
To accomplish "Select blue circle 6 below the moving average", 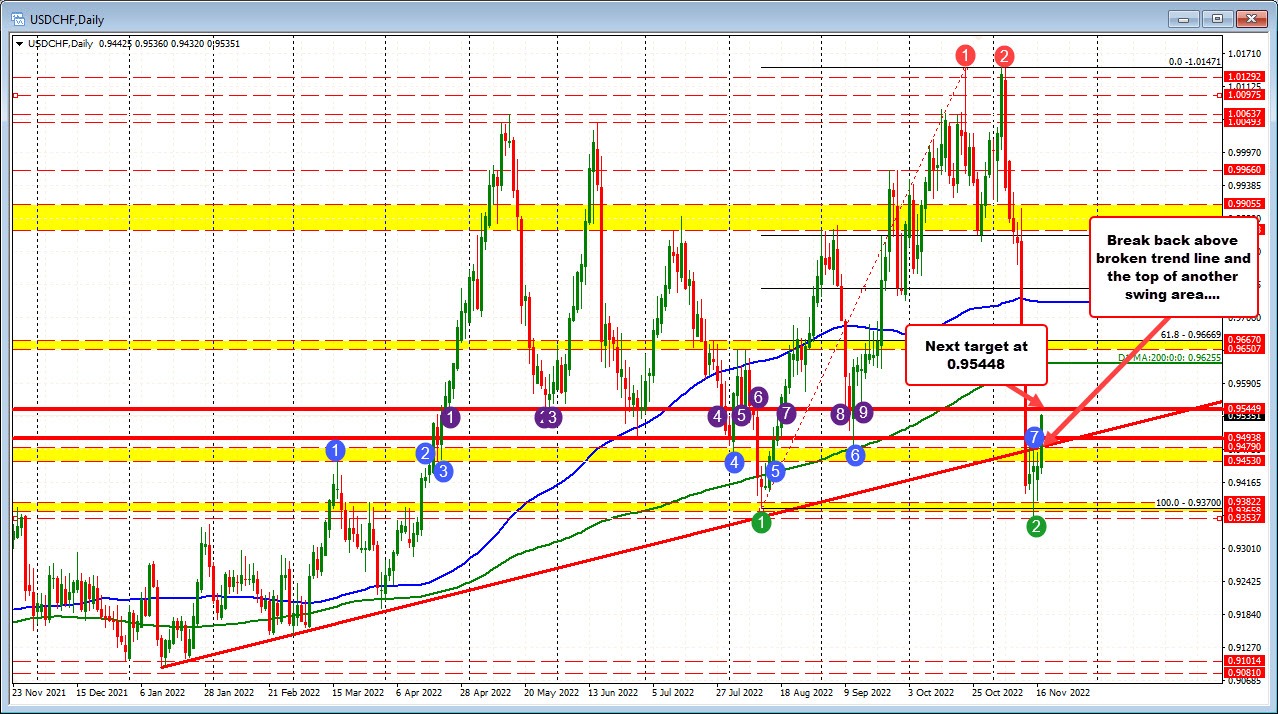I will click(x=855, y=456).
